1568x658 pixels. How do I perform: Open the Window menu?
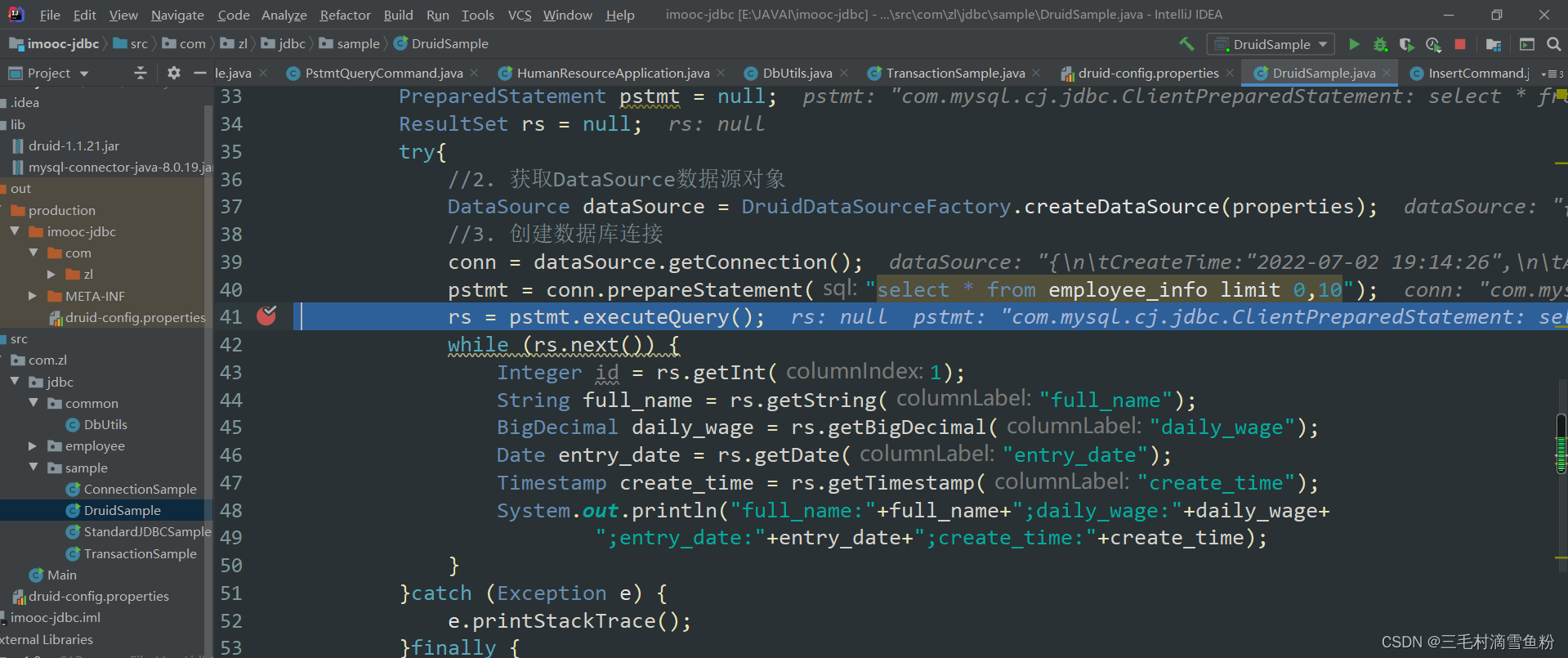(568, 15)
